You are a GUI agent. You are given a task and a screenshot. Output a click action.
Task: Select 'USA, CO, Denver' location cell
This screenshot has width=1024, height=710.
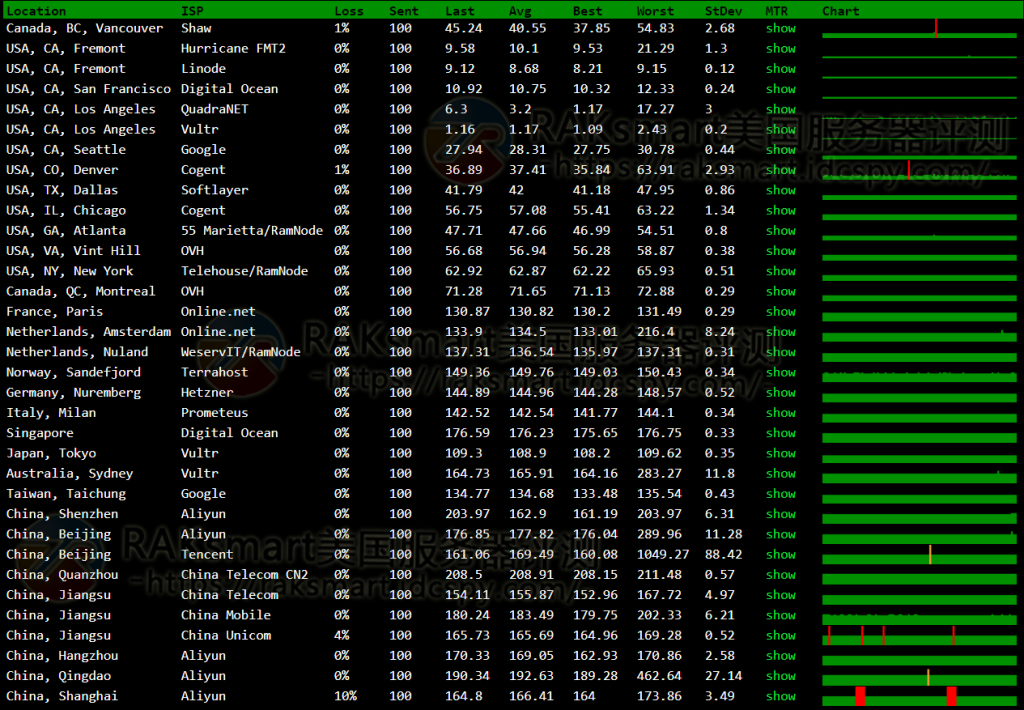(x=62, y=170)
